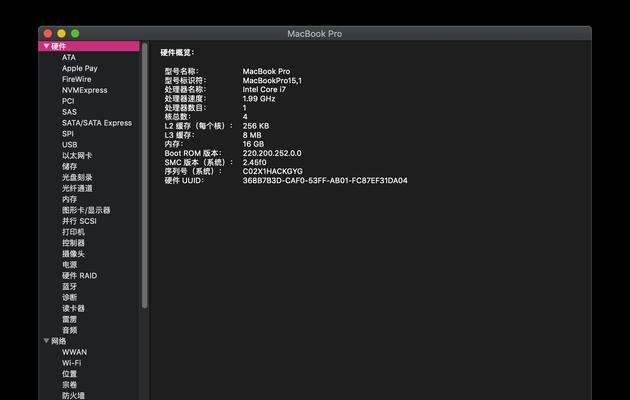Click the Boot ROM 版本 label
Screen dimensions: 630x400
click(x=193, y=153)
